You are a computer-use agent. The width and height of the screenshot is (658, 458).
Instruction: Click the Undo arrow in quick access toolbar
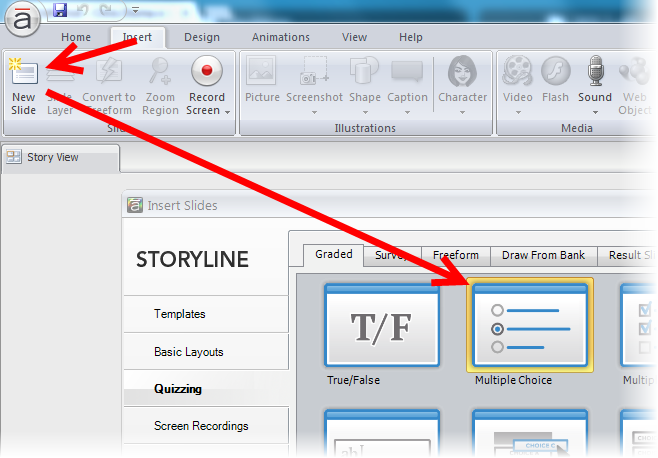coord(82,10)
